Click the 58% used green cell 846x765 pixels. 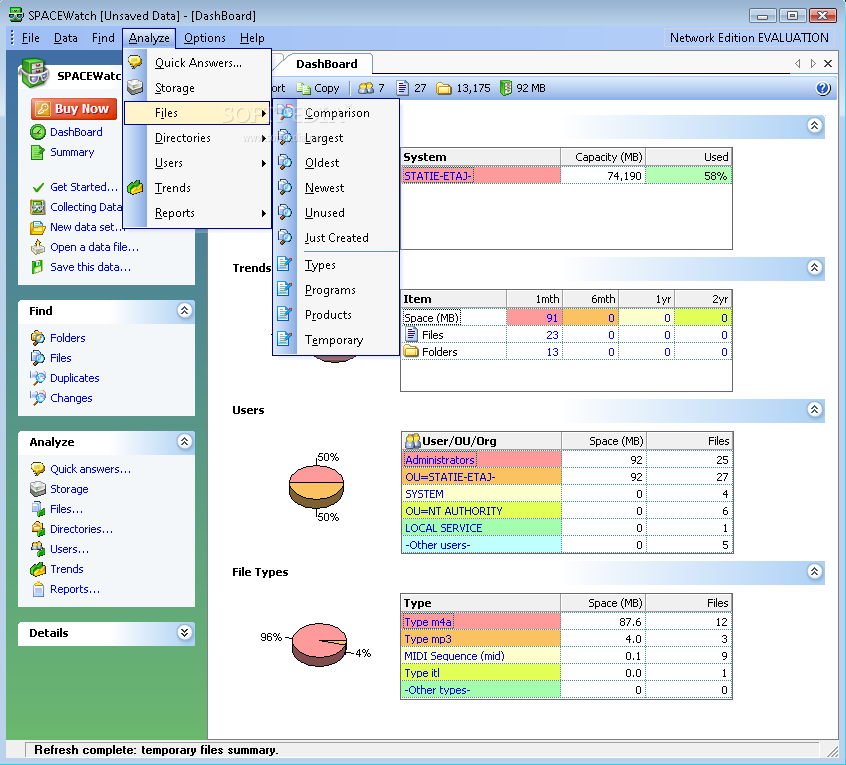(688, 176)
